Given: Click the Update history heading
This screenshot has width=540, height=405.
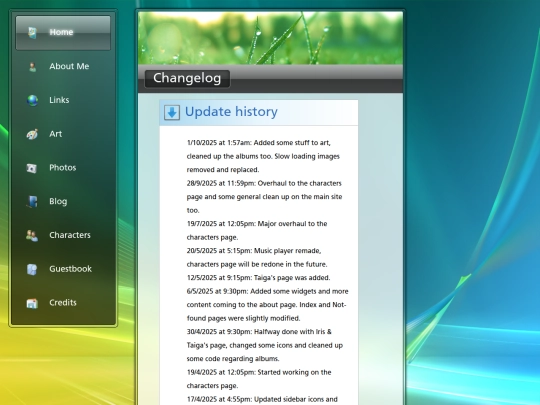Looking at the screenshot, I should [x=231, y=112].
